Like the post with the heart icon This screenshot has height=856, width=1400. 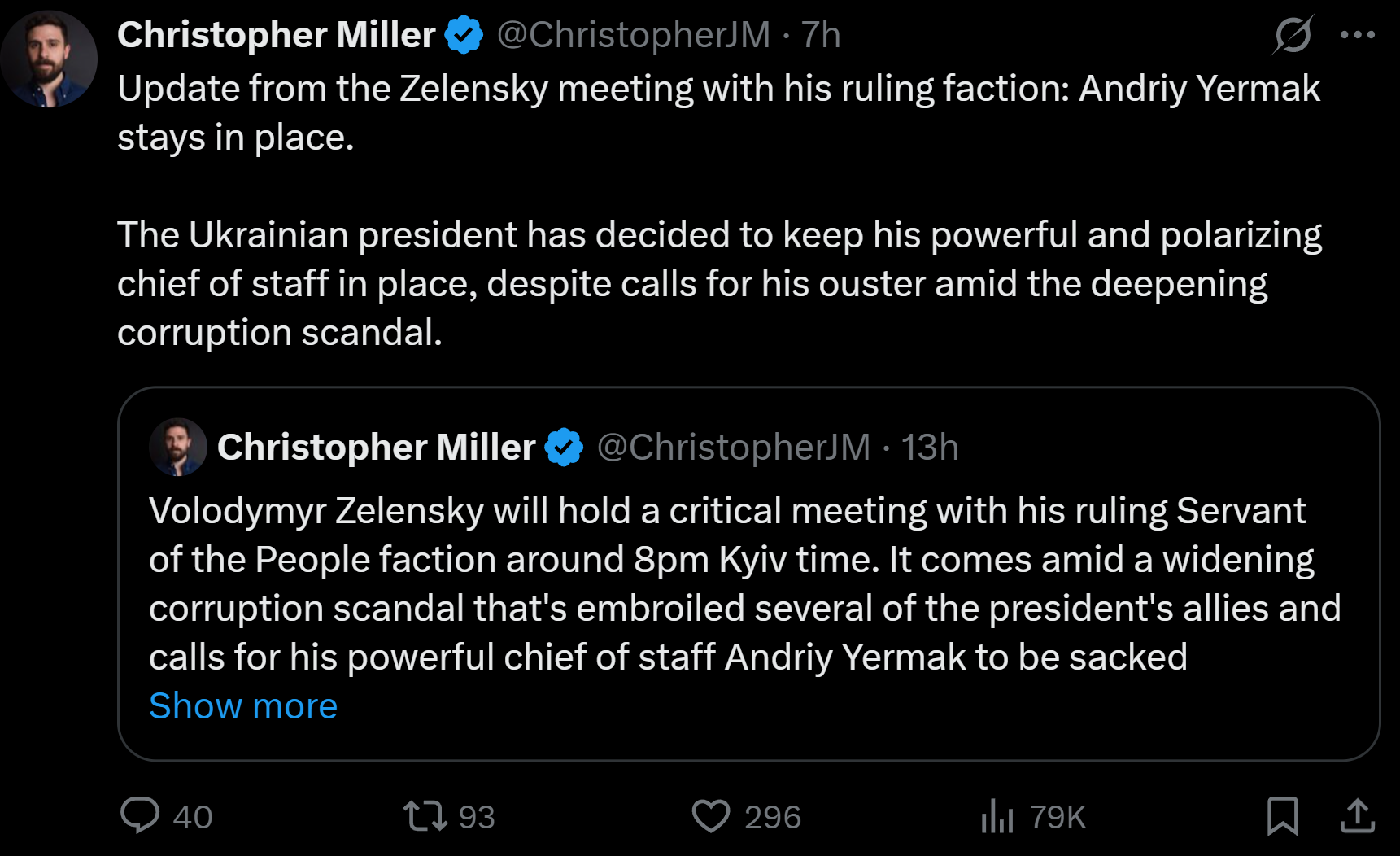711,816
